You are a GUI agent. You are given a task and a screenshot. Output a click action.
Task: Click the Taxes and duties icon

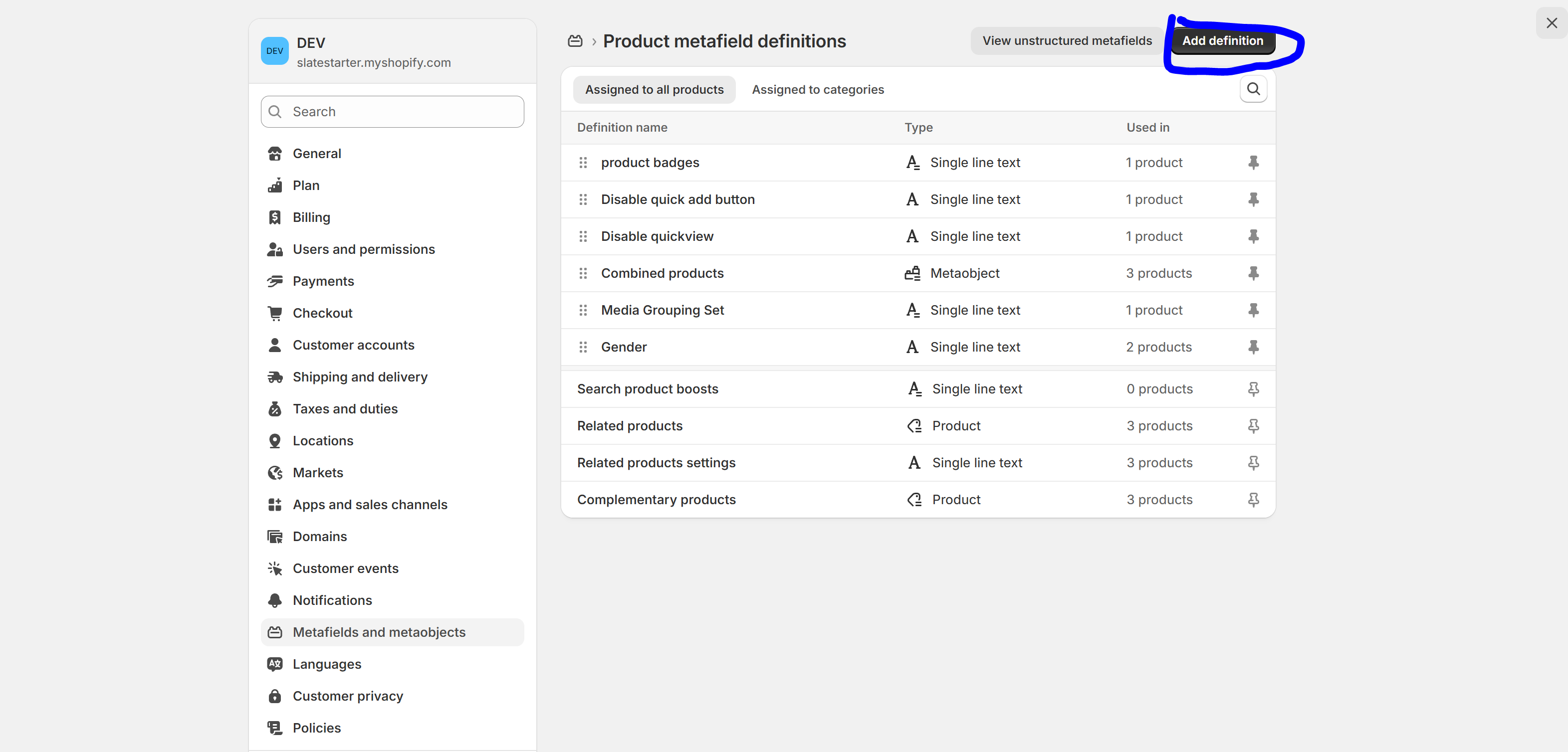click(x=275, y=409)
